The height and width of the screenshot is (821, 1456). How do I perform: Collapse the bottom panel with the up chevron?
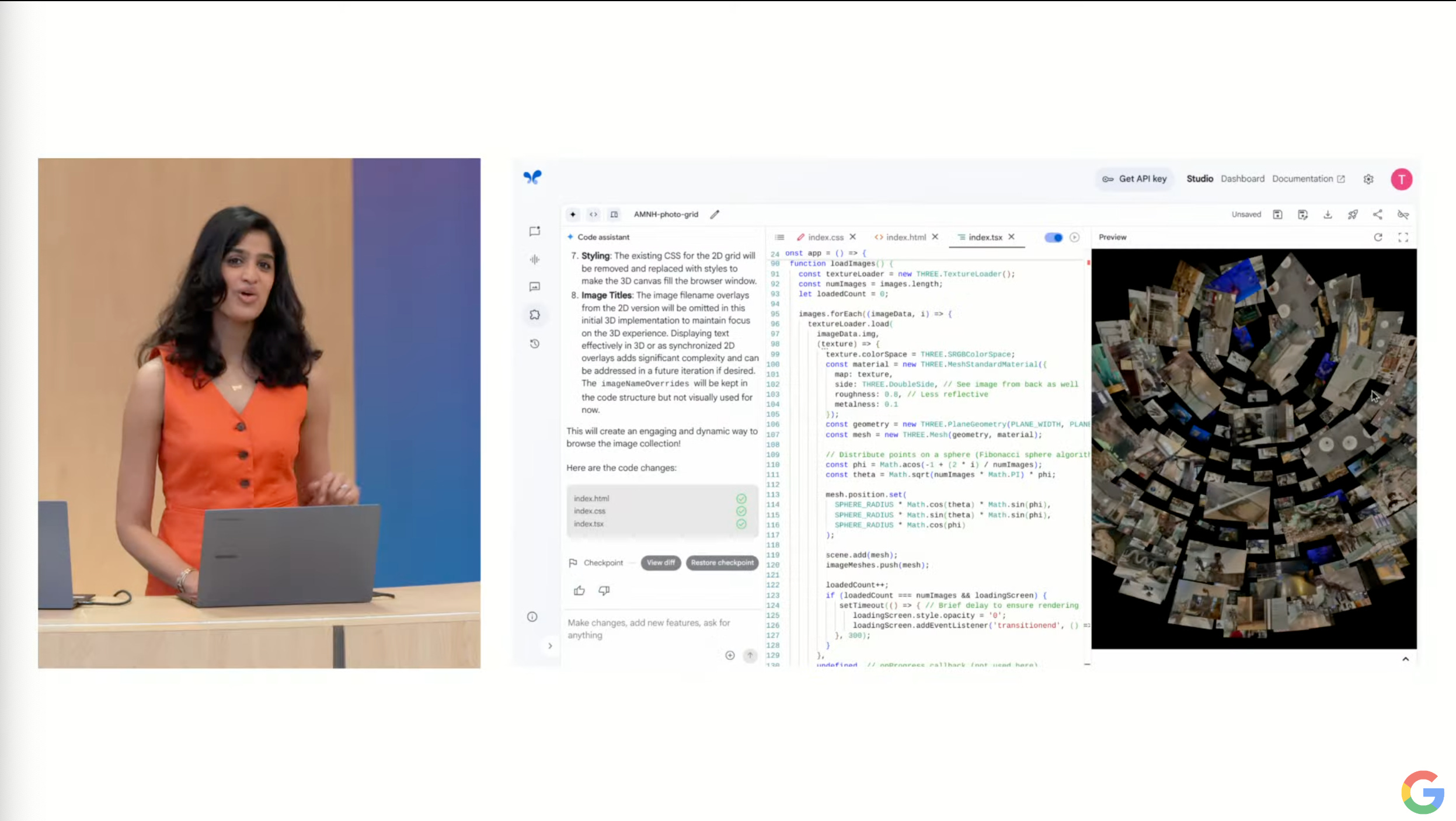click(1405, 659)
